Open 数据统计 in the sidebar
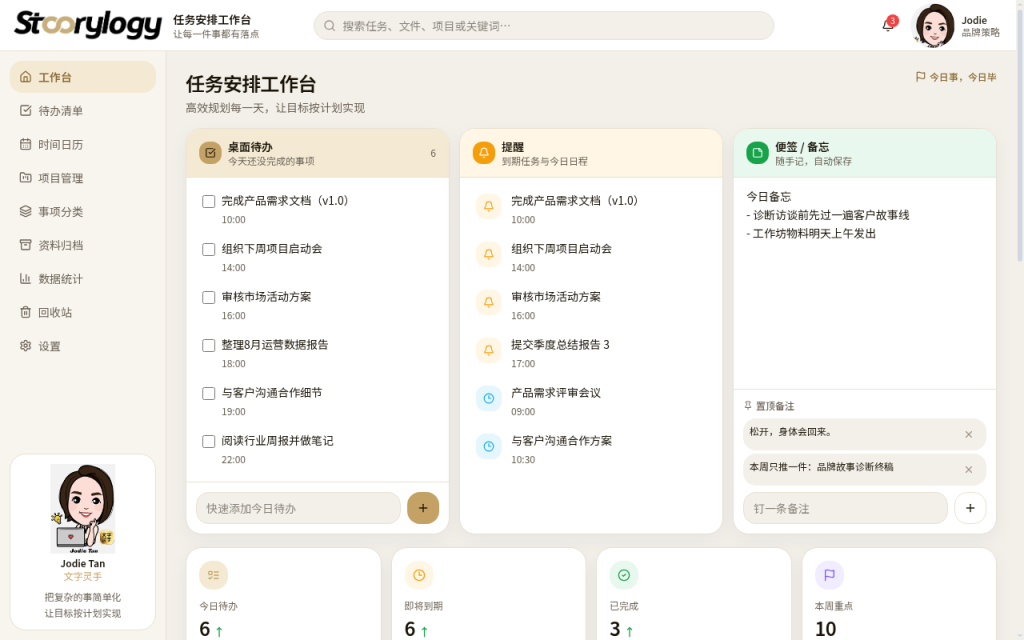The height and width of the screenshot is (640, 1024). (83, 279)
